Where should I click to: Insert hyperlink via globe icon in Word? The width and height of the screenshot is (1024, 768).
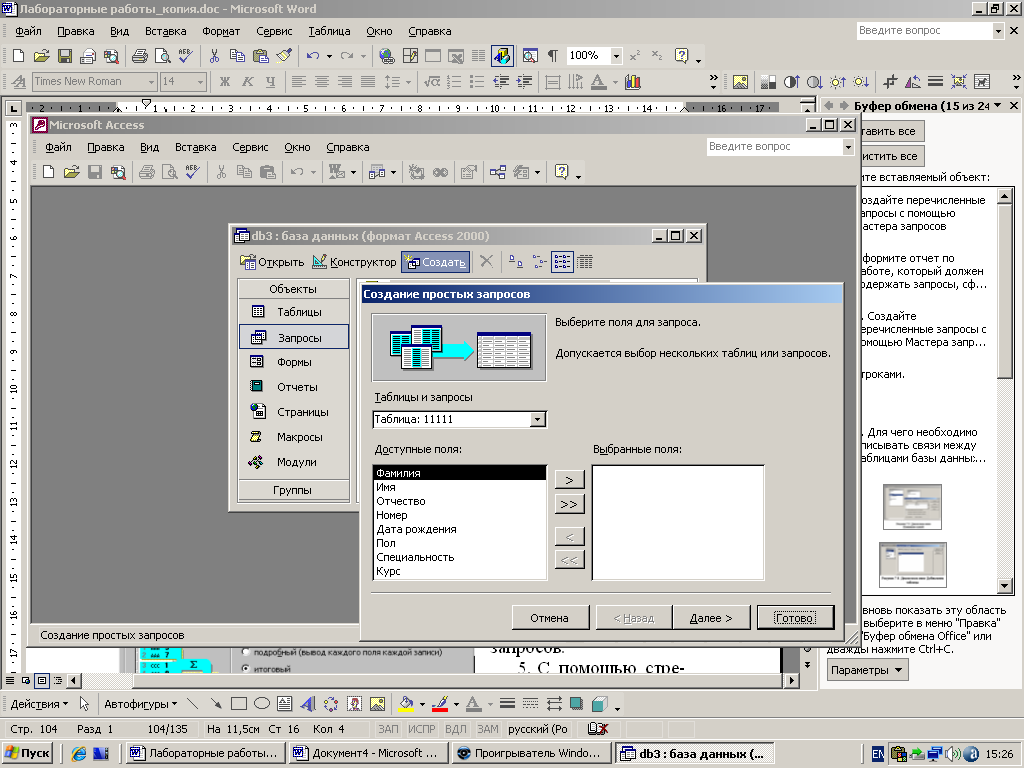387,56
